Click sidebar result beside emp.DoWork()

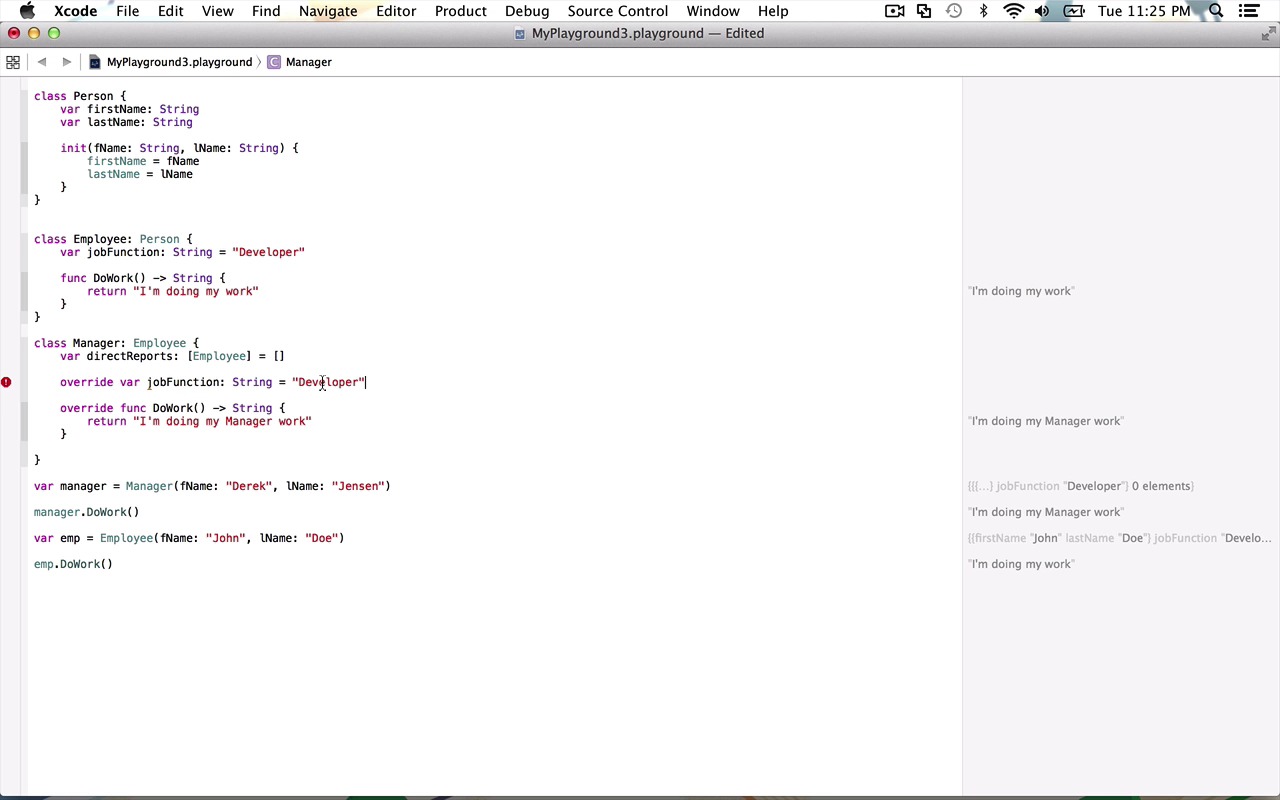1021,564
